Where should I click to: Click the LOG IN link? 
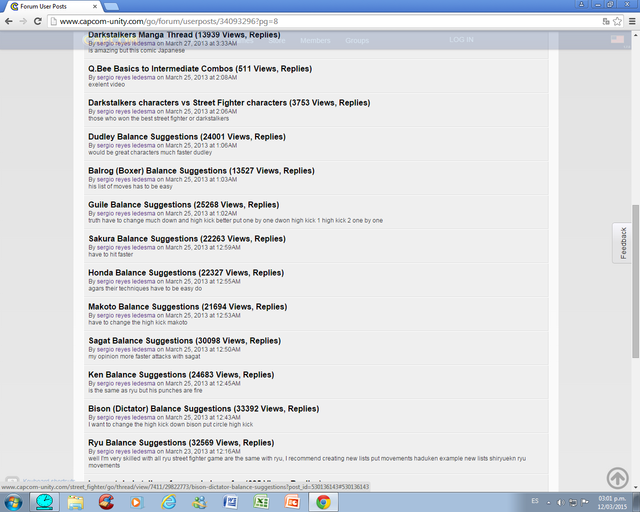pos(461,40)
